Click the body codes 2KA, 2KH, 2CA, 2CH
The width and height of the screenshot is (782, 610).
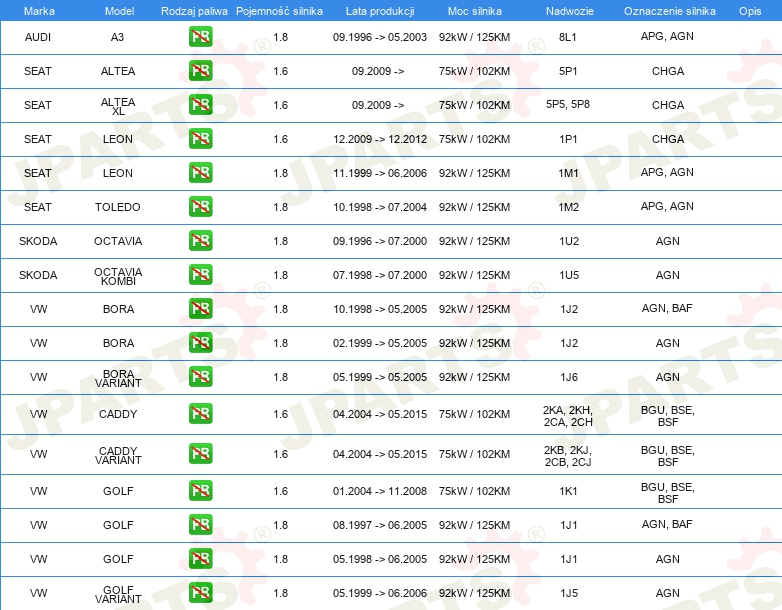click(568, 416)
